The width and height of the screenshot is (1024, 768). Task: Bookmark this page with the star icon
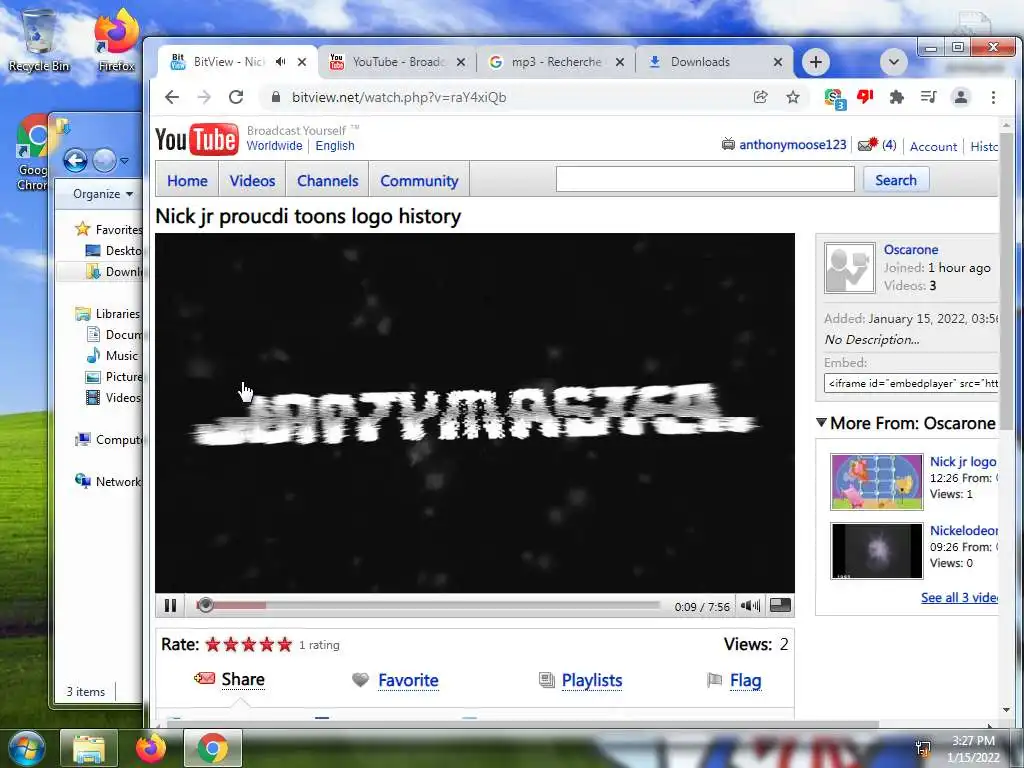(793, 97)
